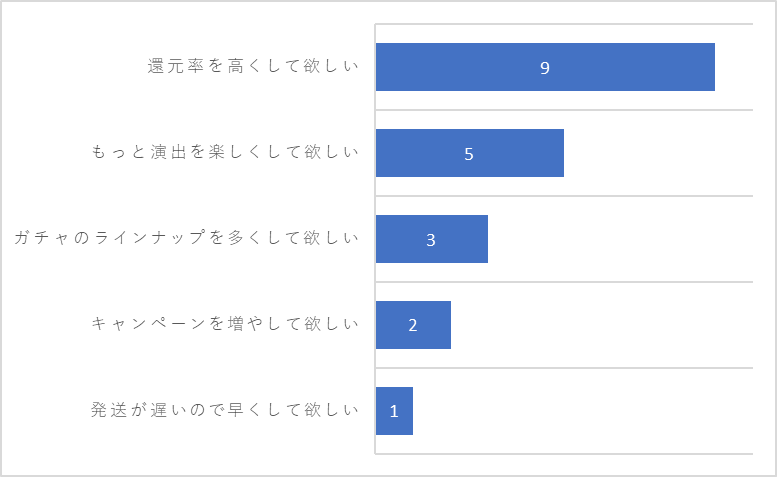Select the bar with value 5
This screenshot has height=477, width=777.
[x=470, y=153]
